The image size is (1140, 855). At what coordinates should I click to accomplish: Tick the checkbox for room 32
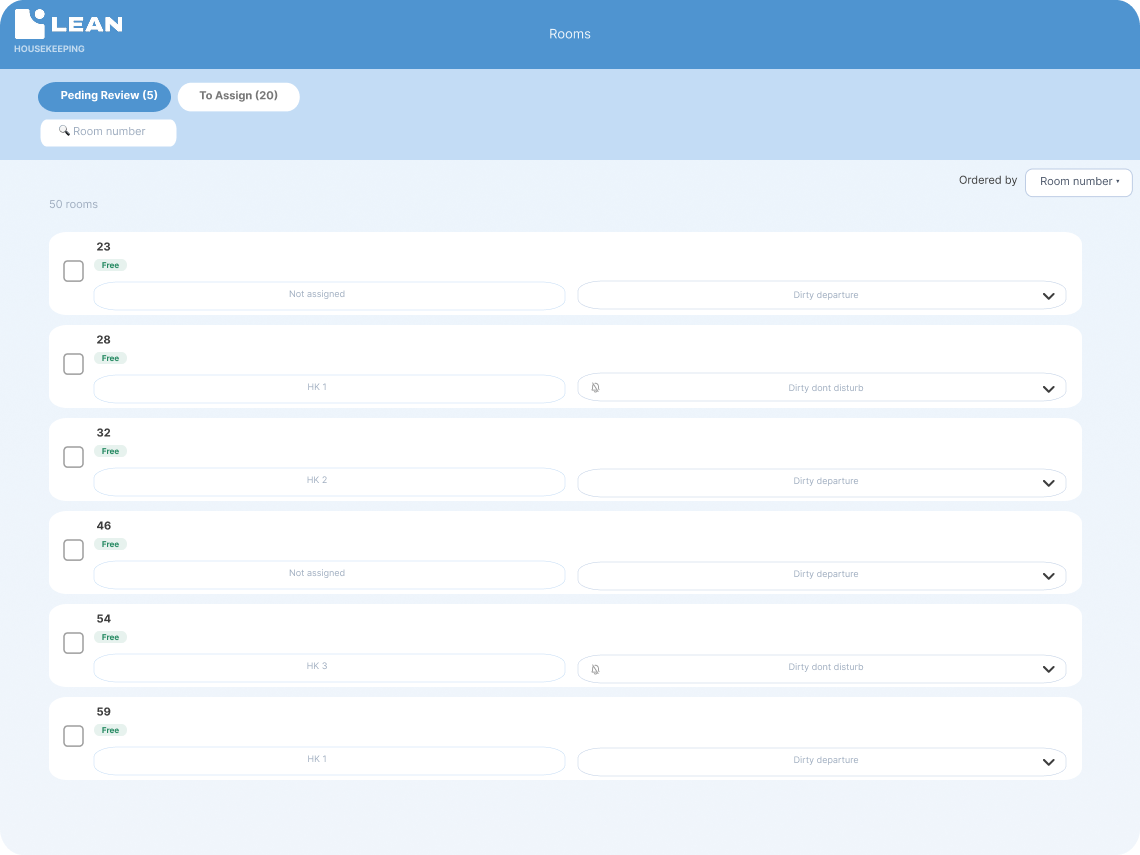pyautogui.click(x=73, y=457)
